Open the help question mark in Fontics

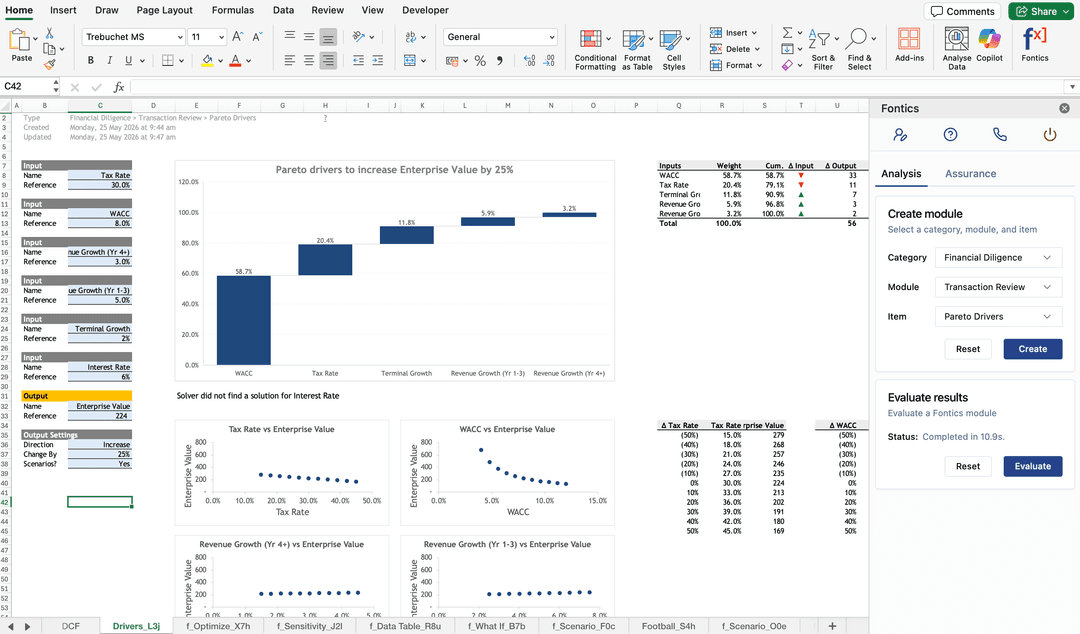pos(950,135)
